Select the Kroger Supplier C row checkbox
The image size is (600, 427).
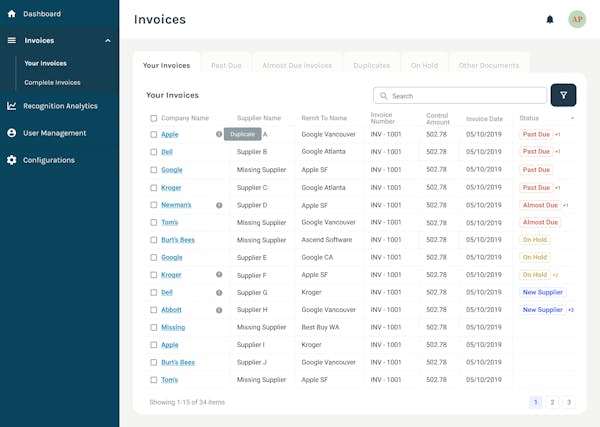(153, 187)
